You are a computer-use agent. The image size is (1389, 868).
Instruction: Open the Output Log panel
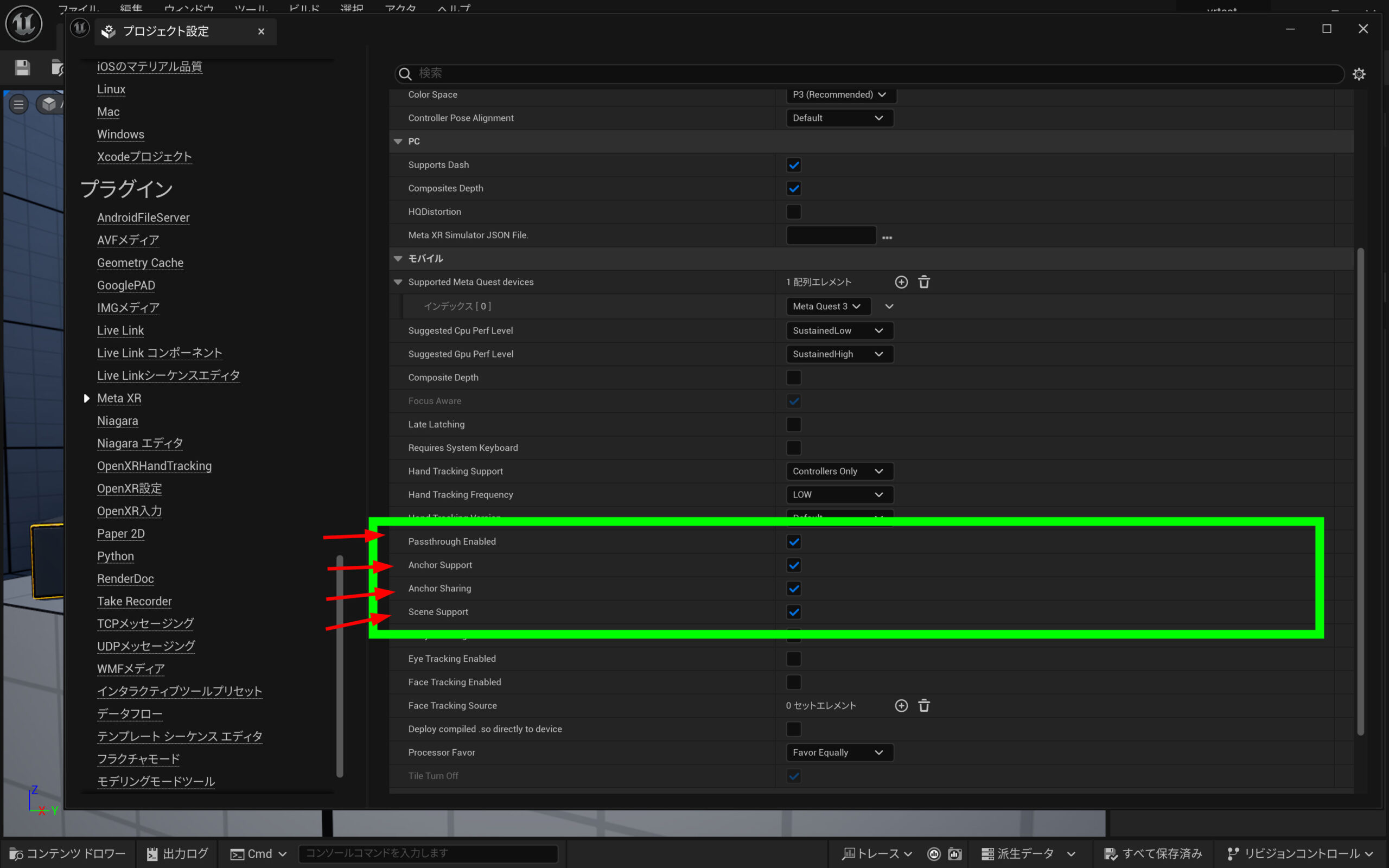pos(177,854)
